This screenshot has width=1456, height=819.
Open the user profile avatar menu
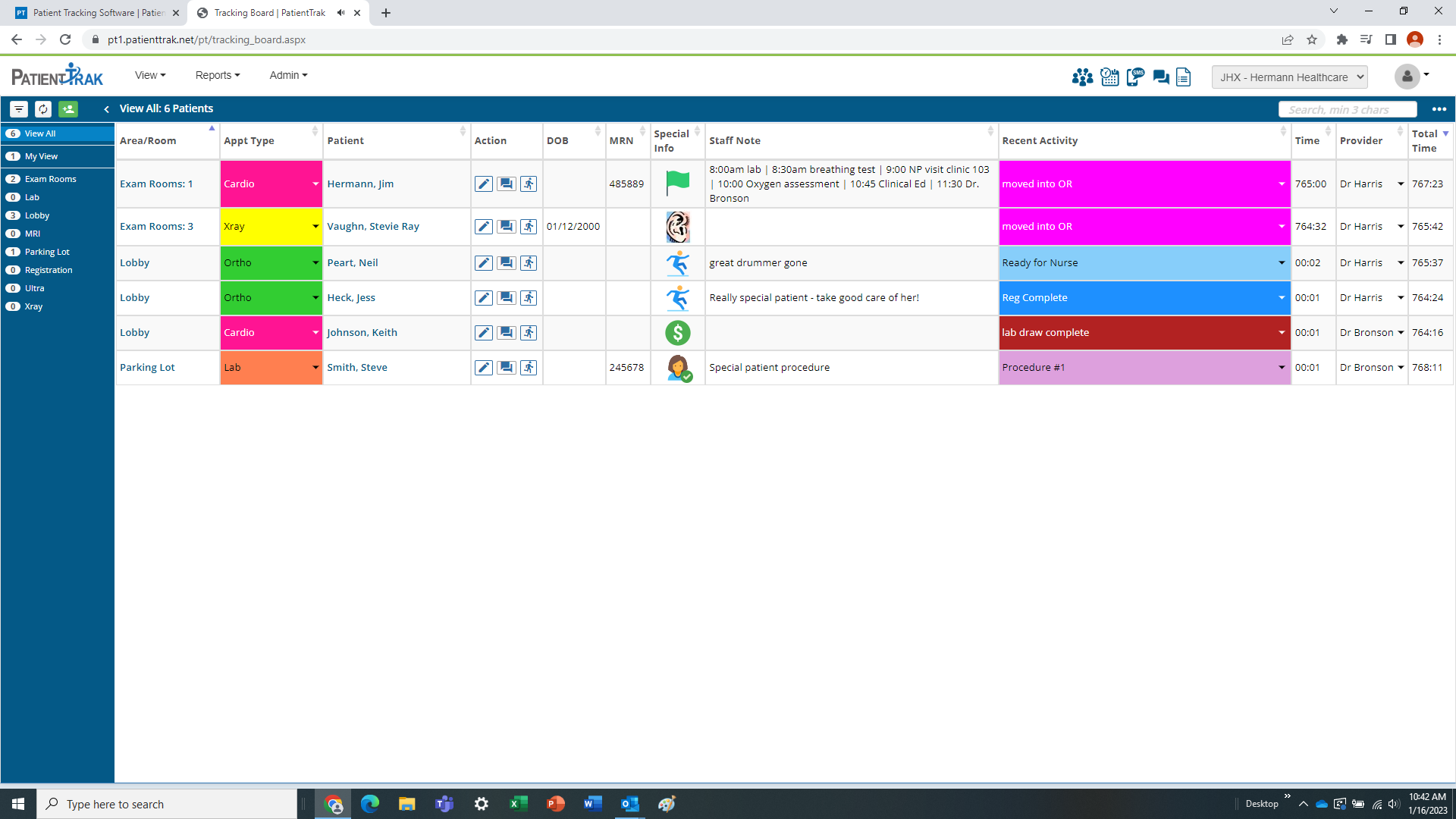pos(1412,76)
